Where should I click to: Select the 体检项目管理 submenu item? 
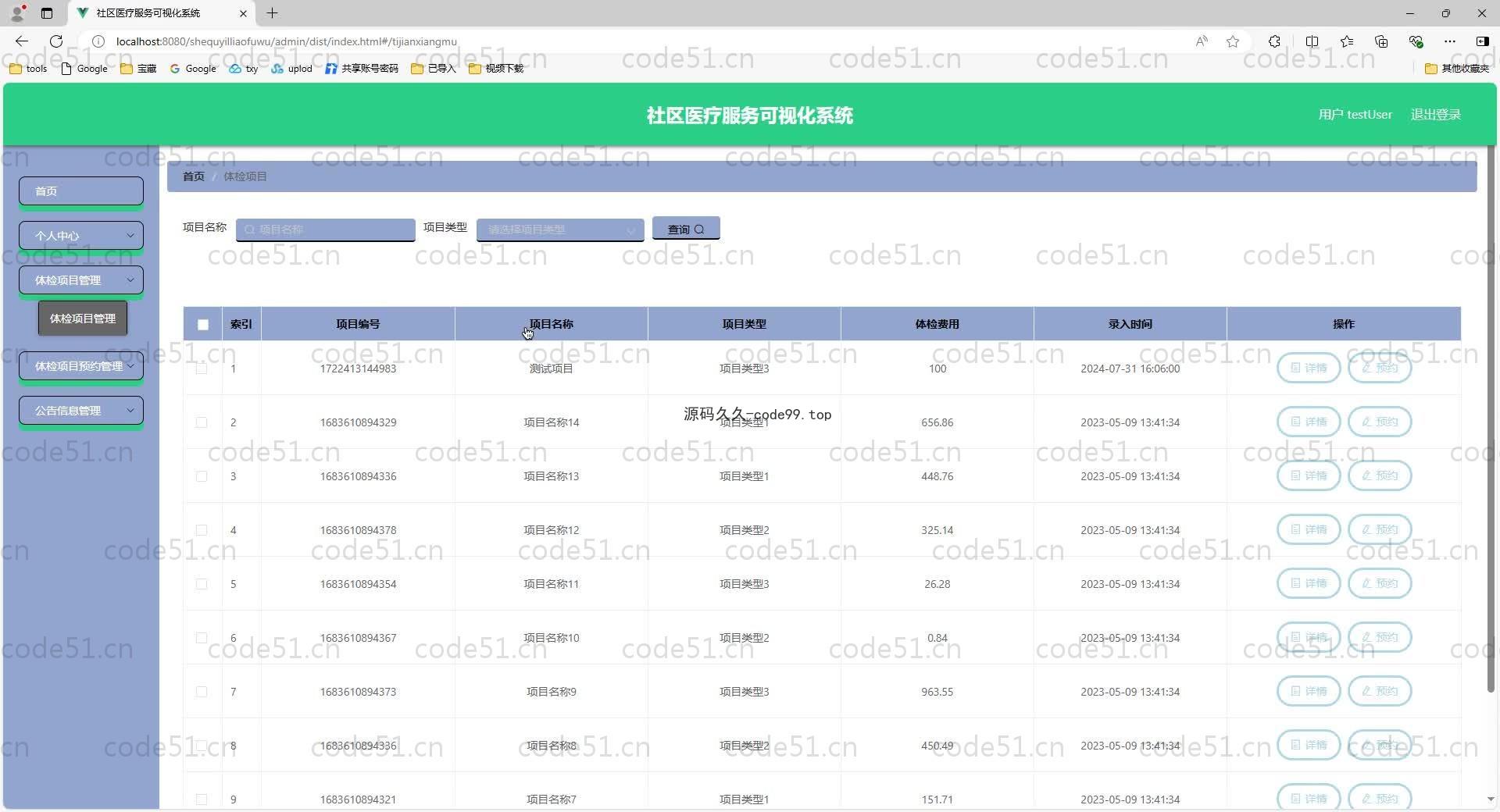tap(83, 319)
